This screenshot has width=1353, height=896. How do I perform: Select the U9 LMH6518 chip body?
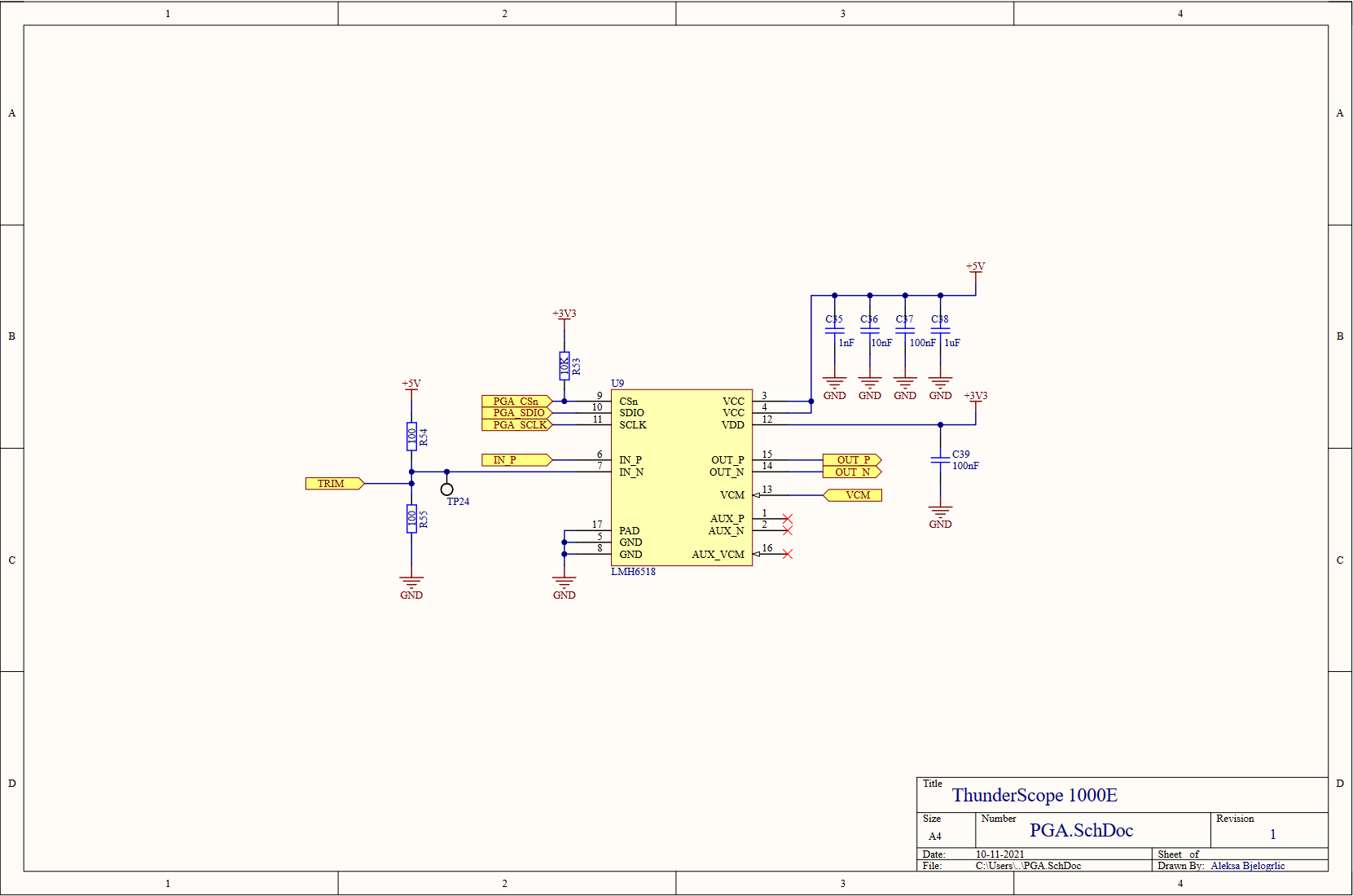pos(682,477)
